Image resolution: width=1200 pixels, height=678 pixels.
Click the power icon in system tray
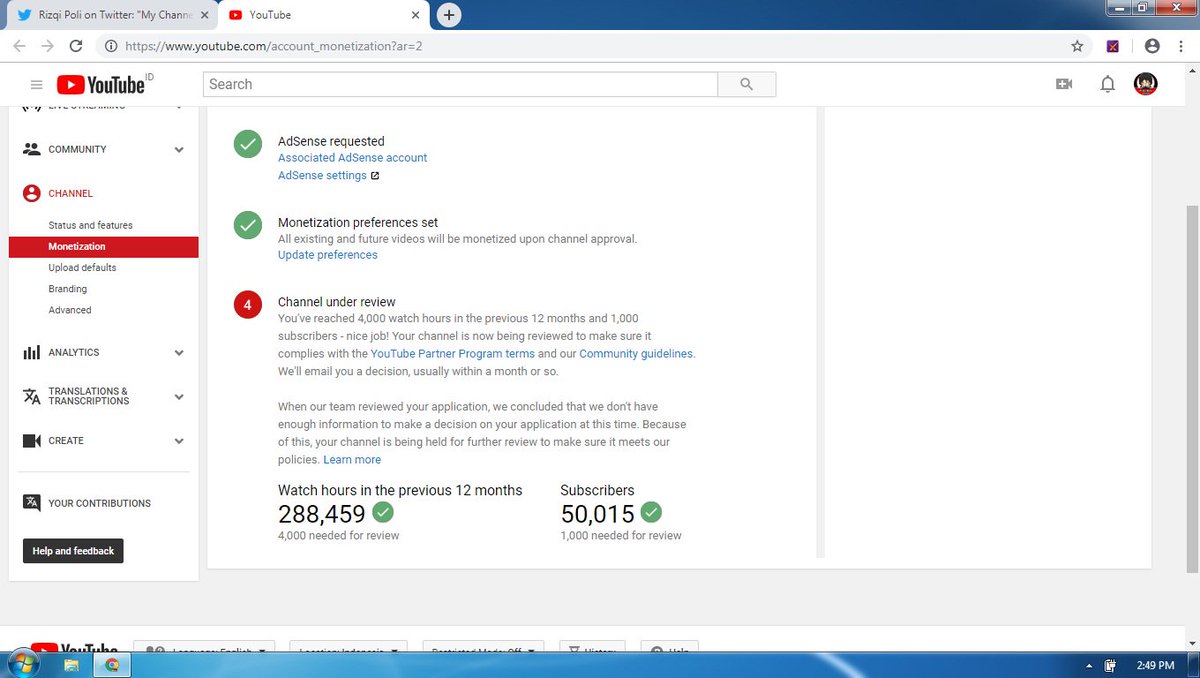click(x=1110, y=665)
